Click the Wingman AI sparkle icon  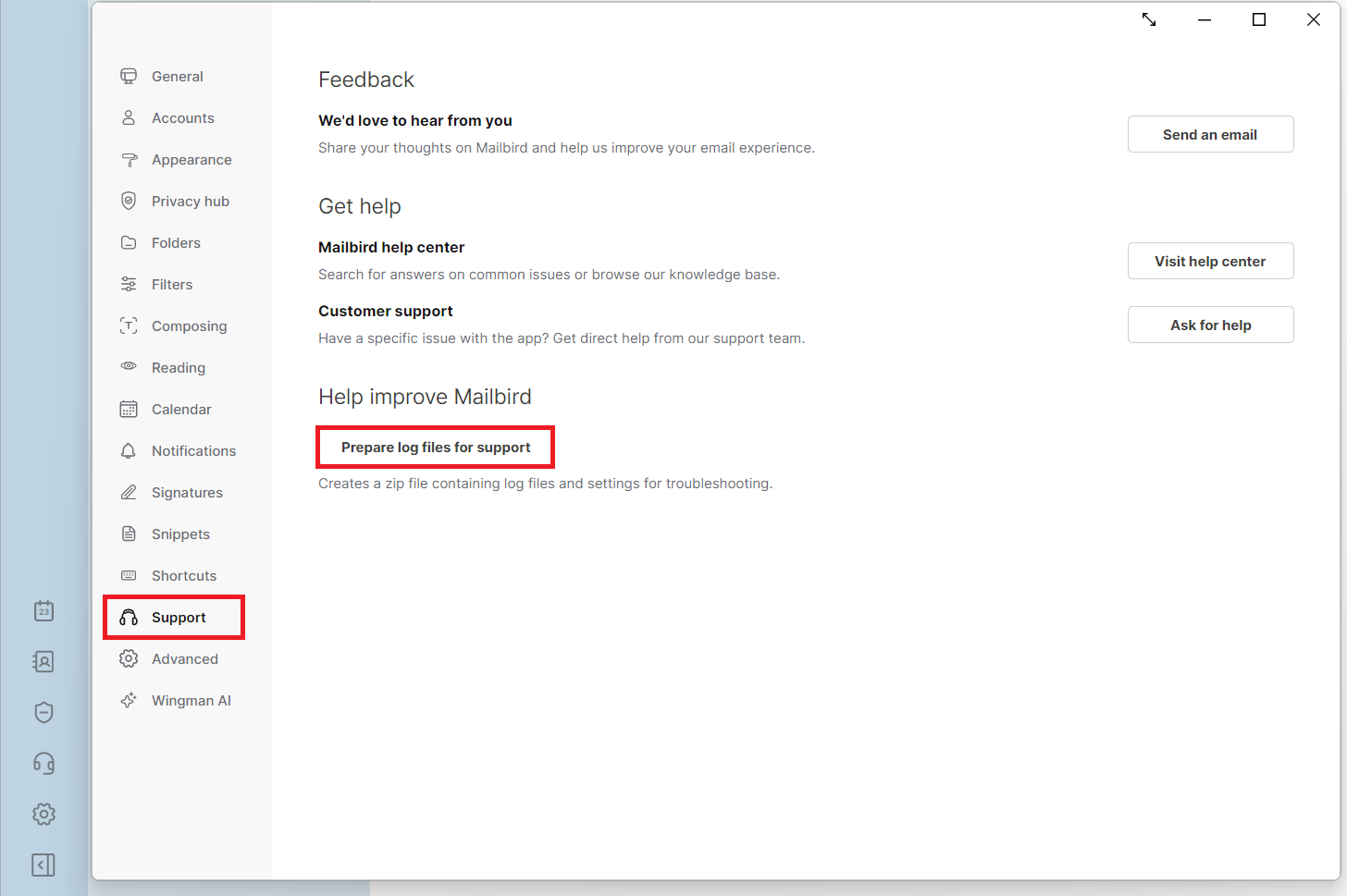[x=129, y=700]
